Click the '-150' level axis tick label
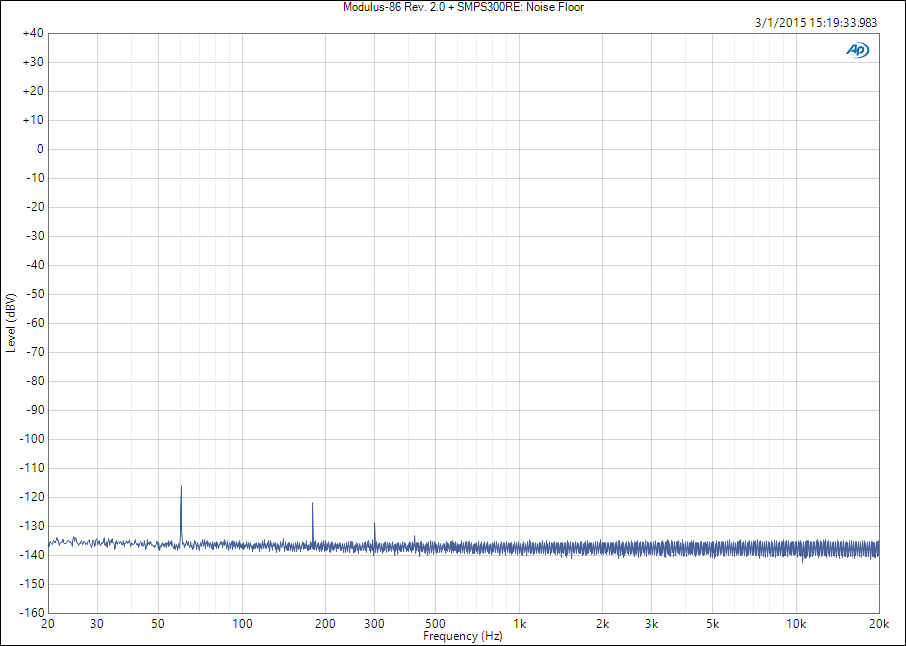 (x=32, y=584)
